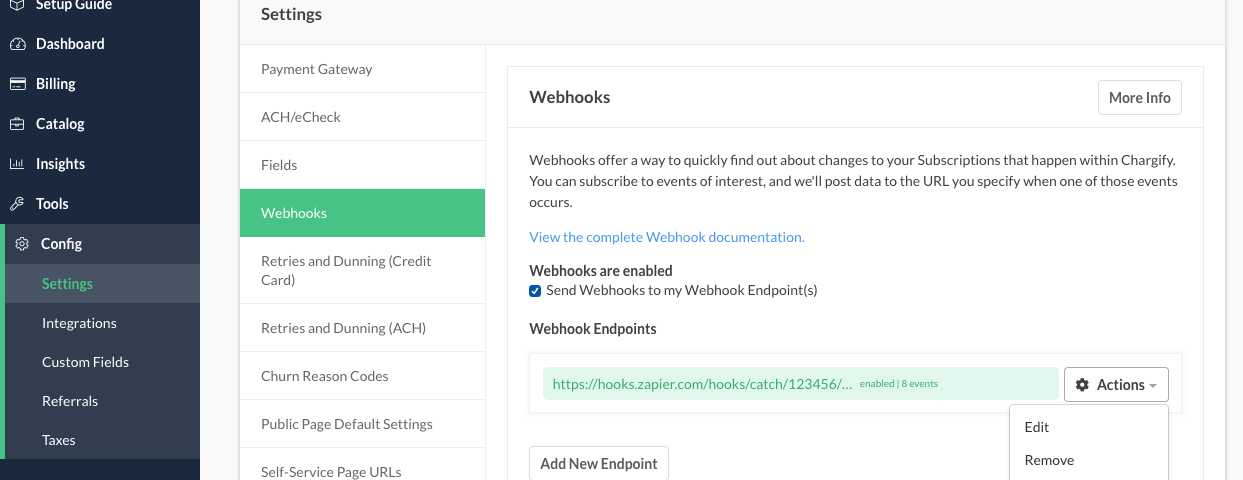The width and height of the screenshot is (1243, 480).
Task: Go to Integrations under Config
Action: (x=79, y=323)
